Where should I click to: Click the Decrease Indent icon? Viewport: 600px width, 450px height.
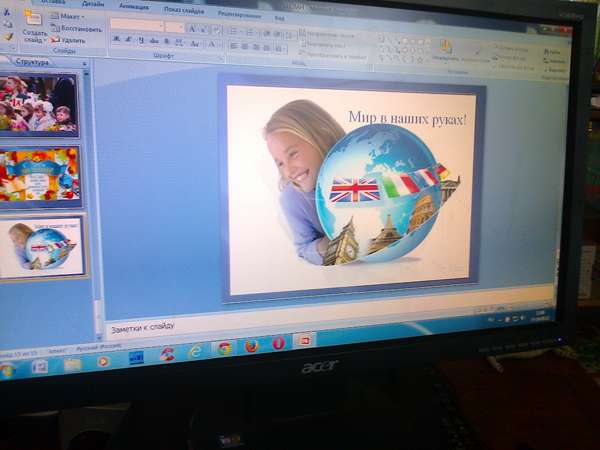pos(267,34)
